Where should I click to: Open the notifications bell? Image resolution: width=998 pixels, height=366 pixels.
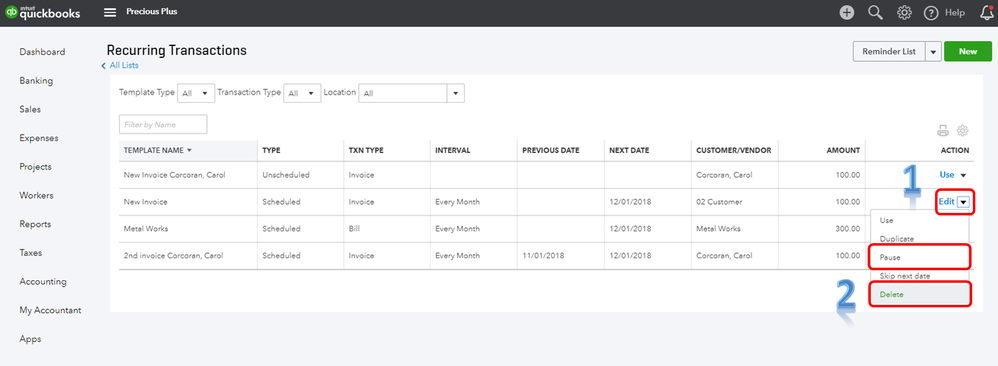(987, 12)
